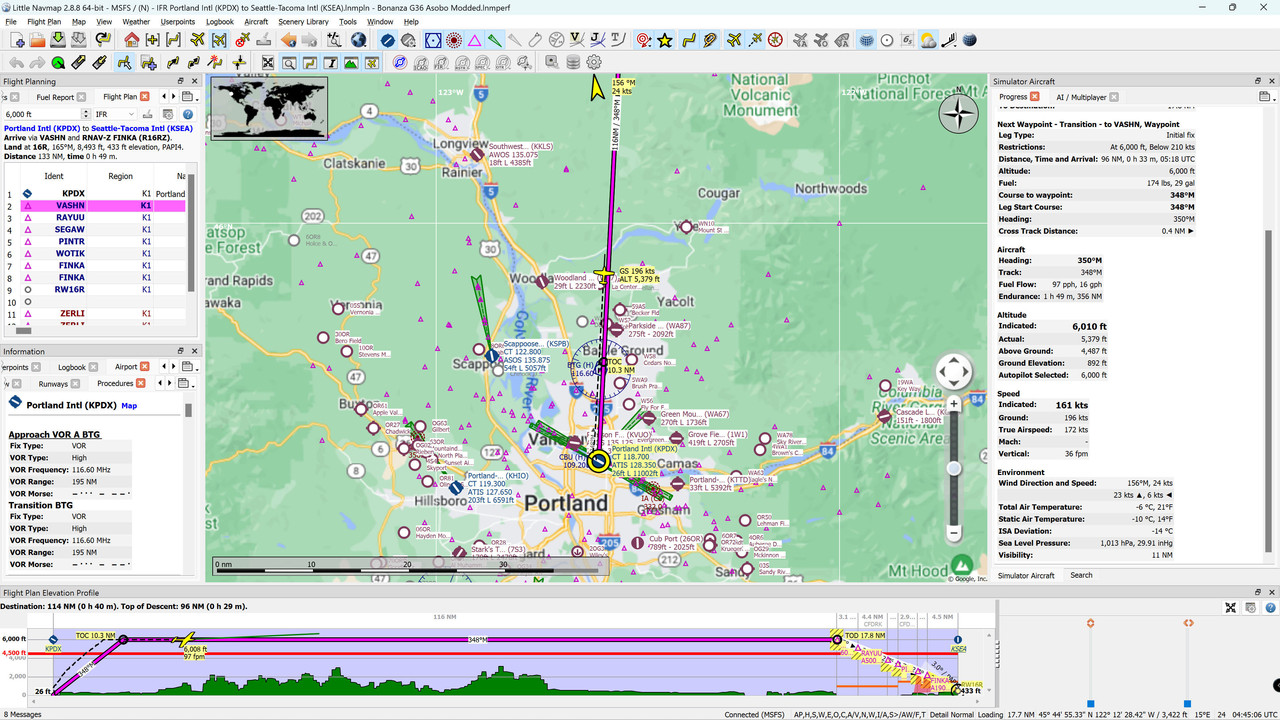Click the Portland Intl (KPDX) header link
1280x720 pixels.
click(x=42, y=128)
